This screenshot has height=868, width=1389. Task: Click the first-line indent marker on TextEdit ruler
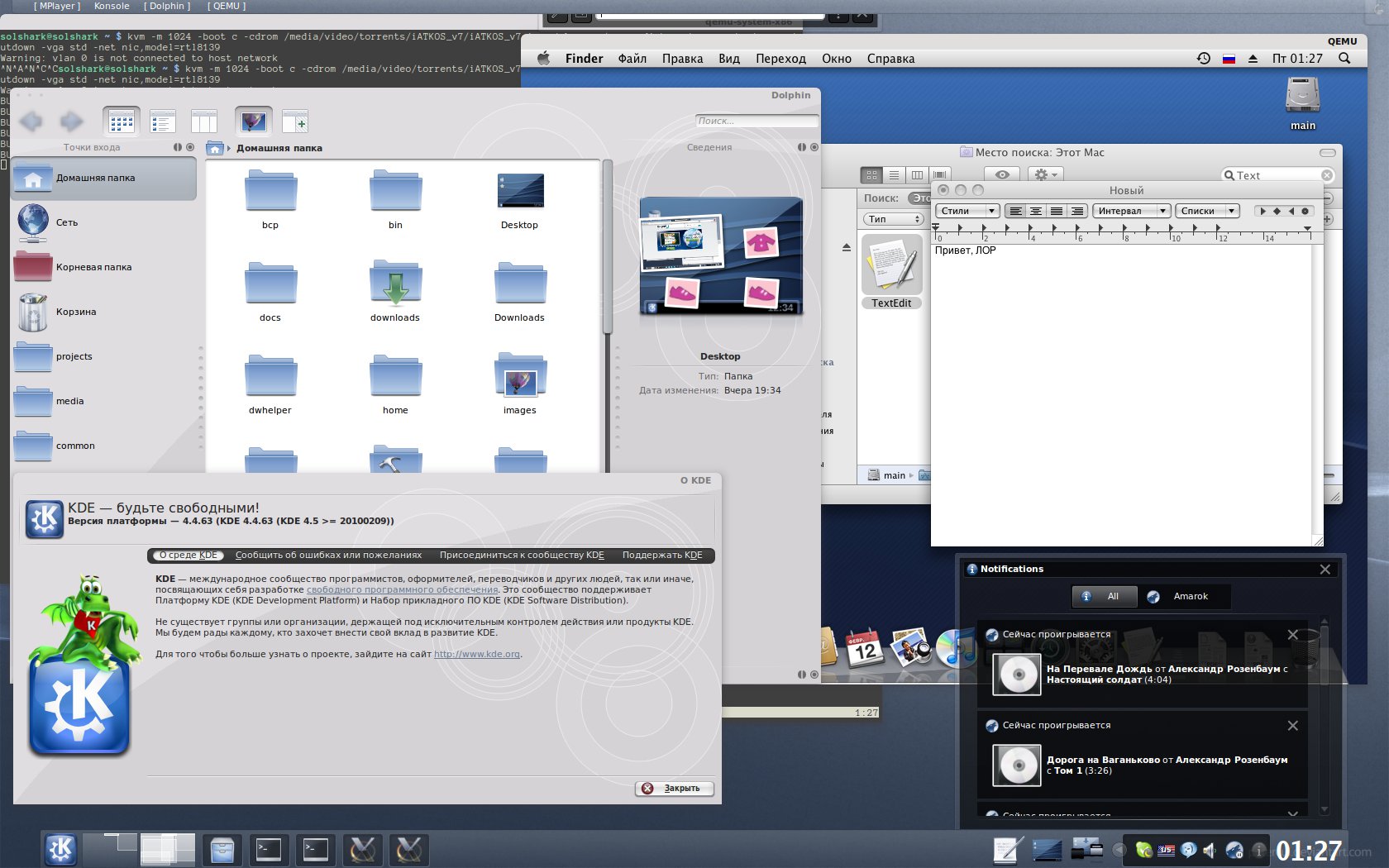pos(936,225)
